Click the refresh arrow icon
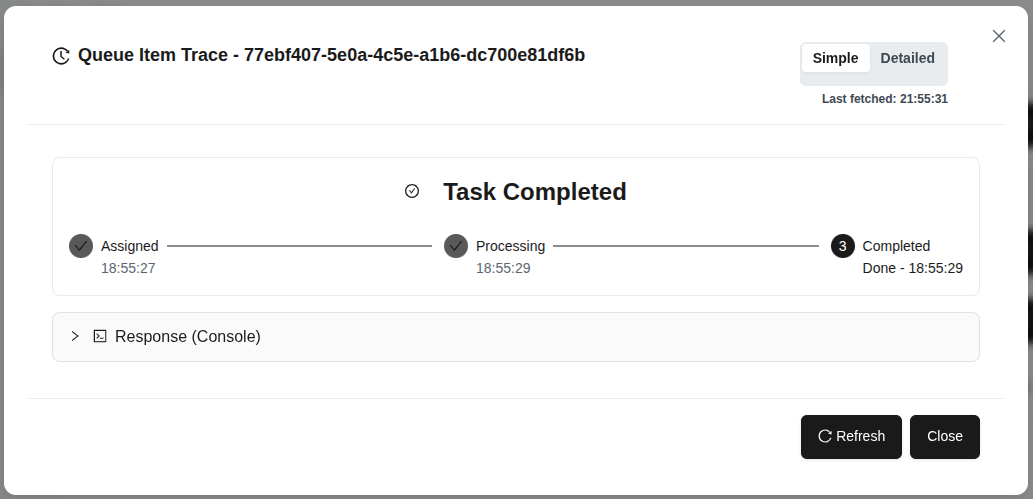Viewport: 1033px width, 499px height. [x=825, y=436]
